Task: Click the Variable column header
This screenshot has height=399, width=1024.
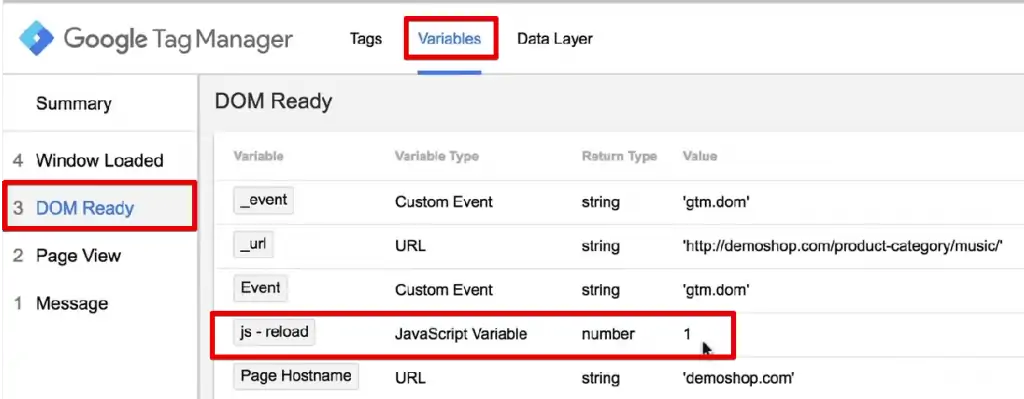Action: tap(258, 157)
